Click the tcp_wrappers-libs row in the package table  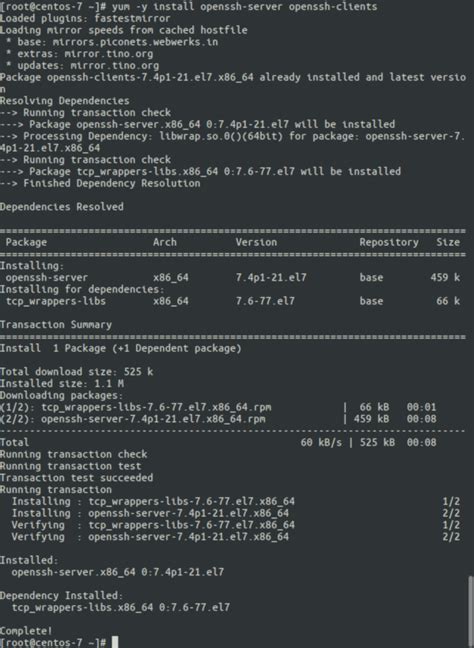click(233, 301)
